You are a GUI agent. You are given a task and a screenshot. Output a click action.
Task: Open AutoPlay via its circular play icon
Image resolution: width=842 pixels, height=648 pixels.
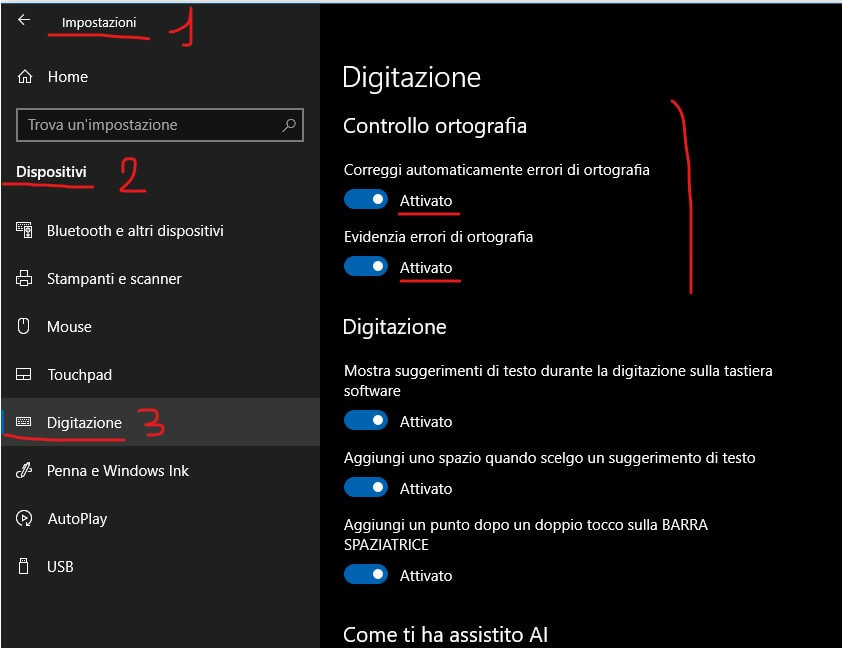pos(25,519)
